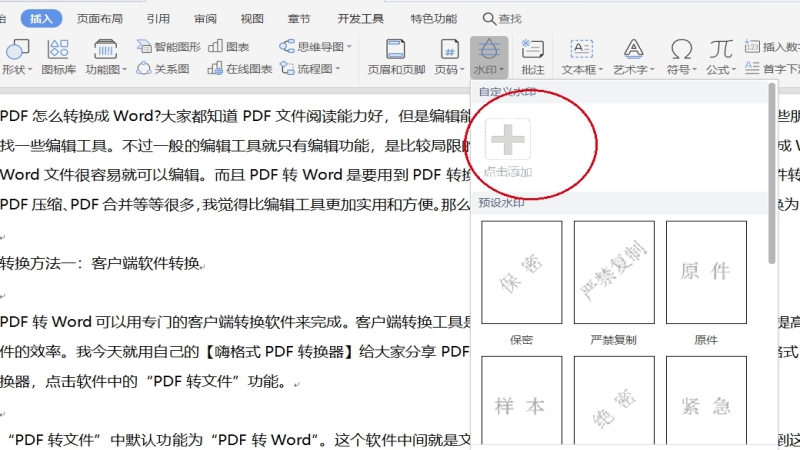The height and width of the screenshot is (450, 800).
Task: Select the 保密 preset watermark thumbnail
Action: (521, 270)
